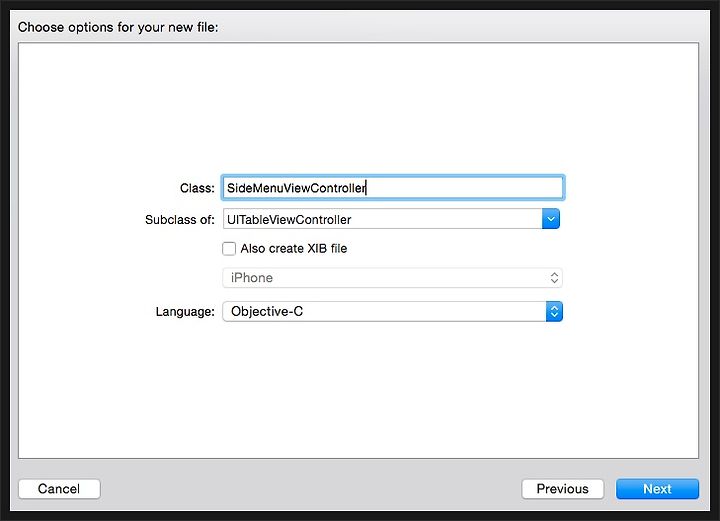Click the Class name input field
This screenshot has height=521, width=720.
pyautogui.click(x=393, y=188)
